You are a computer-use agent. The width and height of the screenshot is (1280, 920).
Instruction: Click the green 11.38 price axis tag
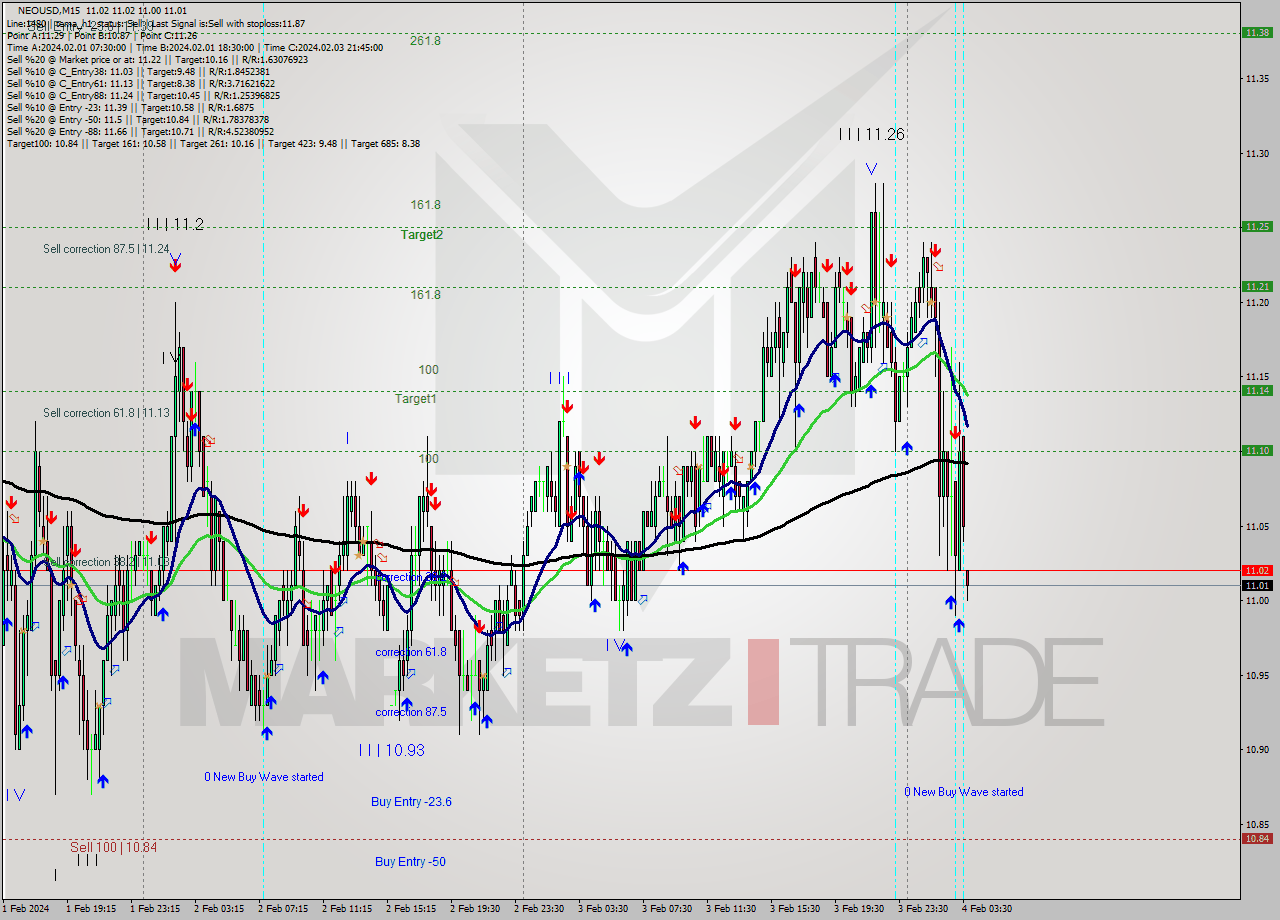click(1258, 33)
